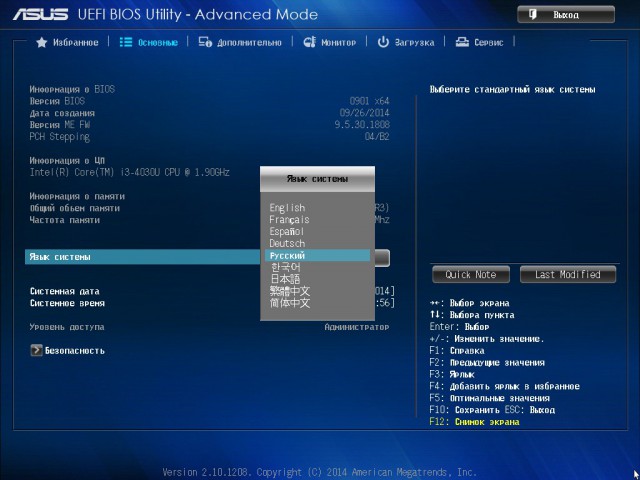640x480 pixels.
Task: Click the Информация о BIOS heading
Action: 72,89
